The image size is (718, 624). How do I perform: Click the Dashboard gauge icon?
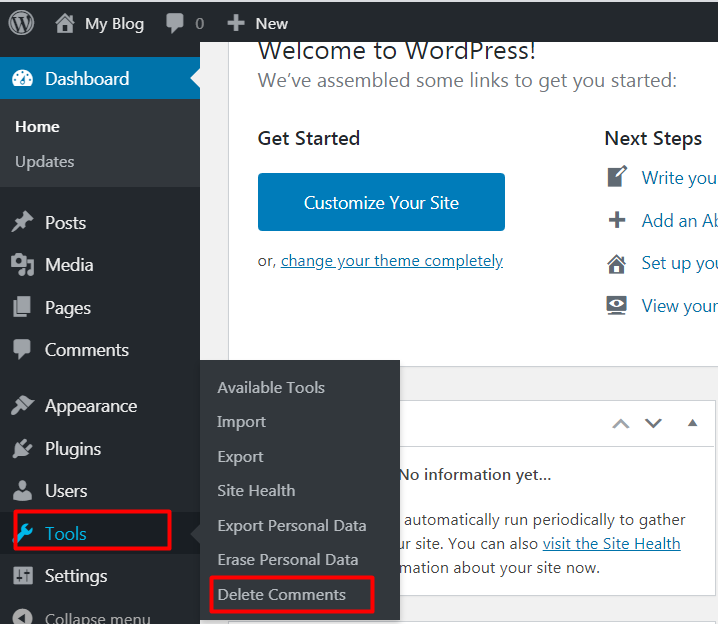(x=22, y=79)
